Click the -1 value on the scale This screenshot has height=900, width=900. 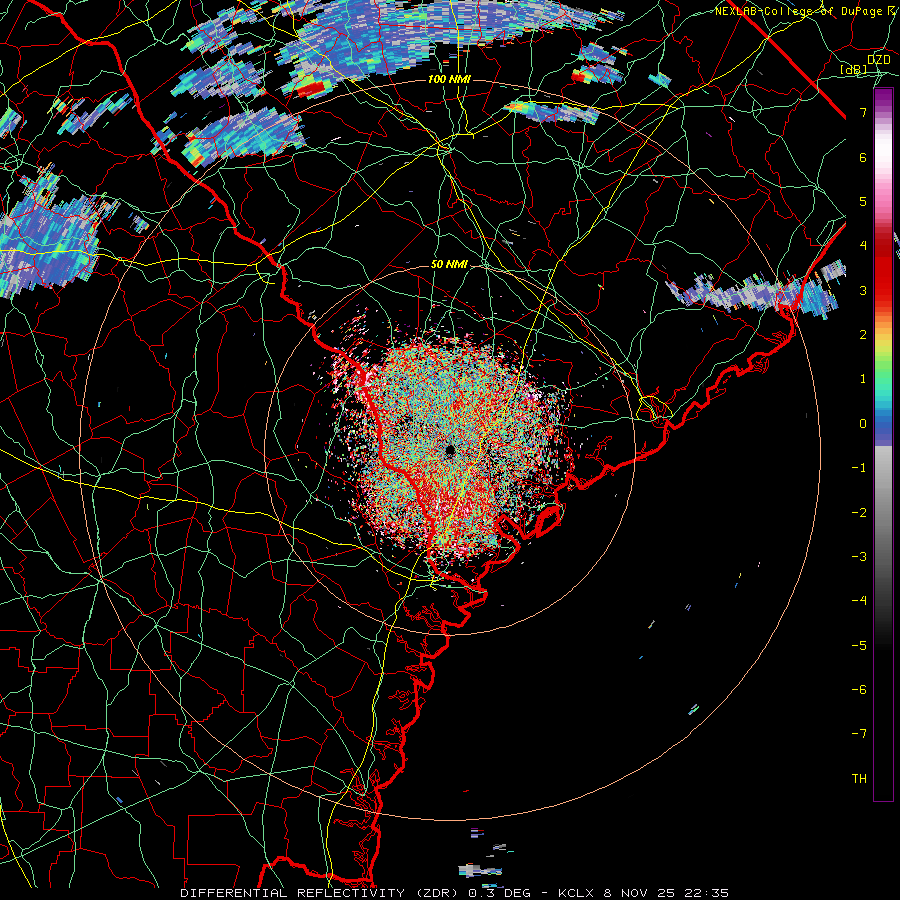click(x=859, y=467)
